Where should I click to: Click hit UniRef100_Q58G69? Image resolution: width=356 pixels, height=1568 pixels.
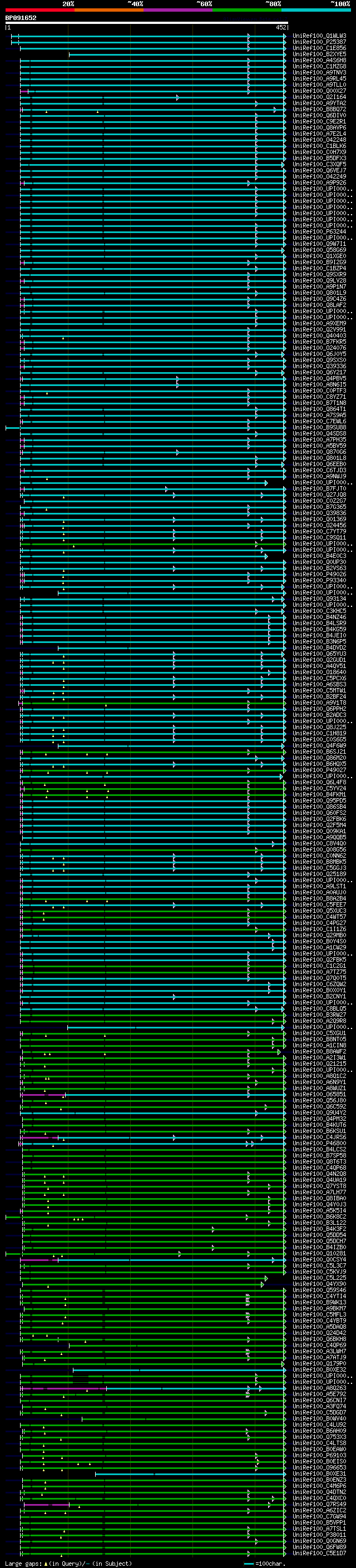[x=319, y=250]
